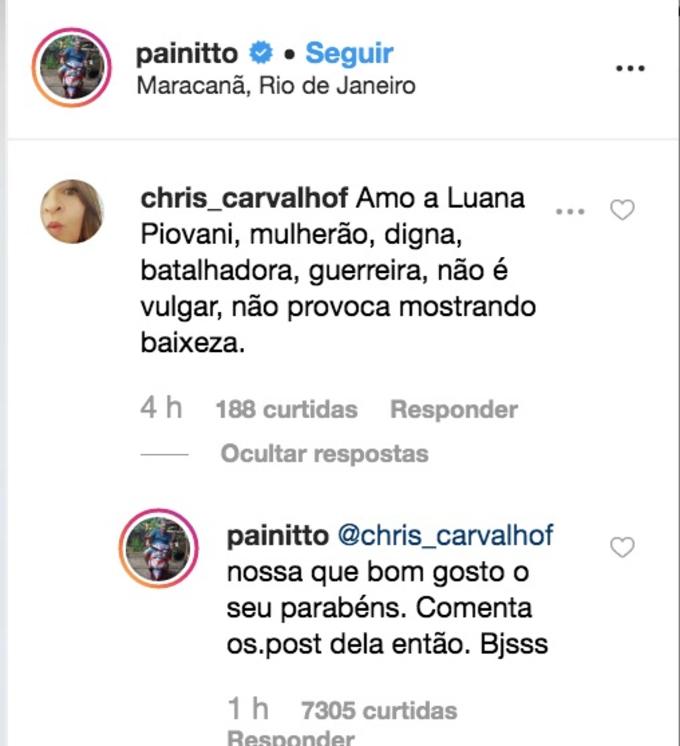Collapse the replies with Ocultar respostas
Screen dimensions: 680x746
coord(324,454)
